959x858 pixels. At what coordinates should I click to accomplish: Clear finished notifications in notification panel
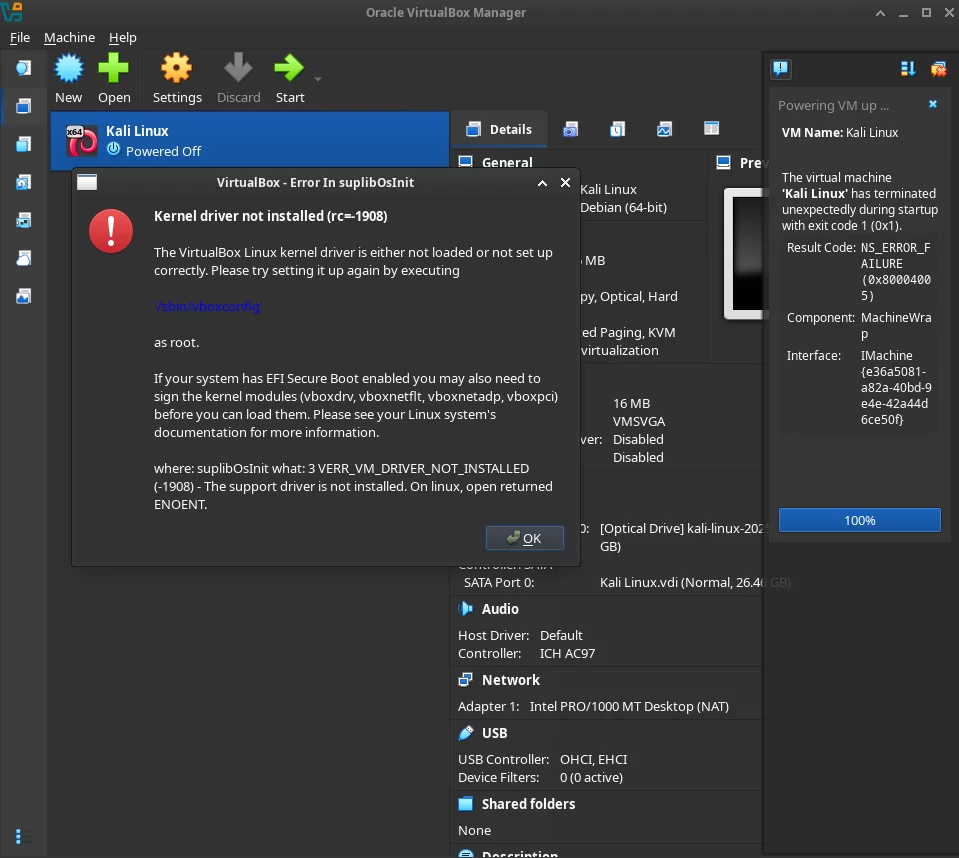[938, 69]
